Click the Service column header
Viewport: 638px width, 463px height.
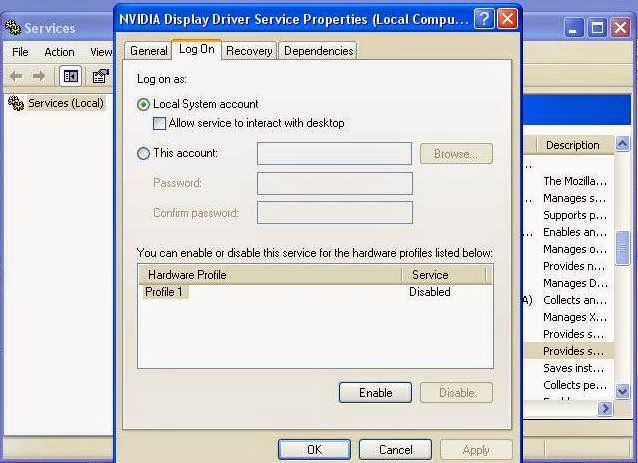click(444, 275)
